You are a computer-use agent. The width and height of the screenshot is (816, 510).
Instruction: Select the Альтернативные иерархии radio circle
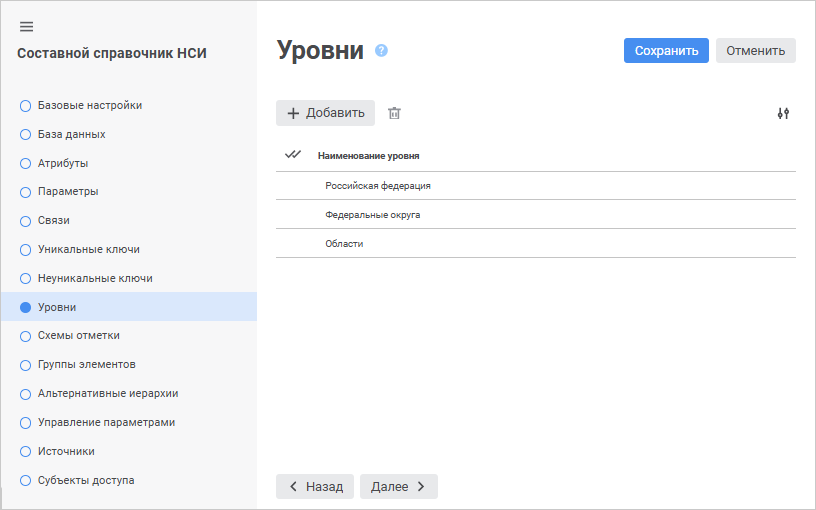(26, 394)
